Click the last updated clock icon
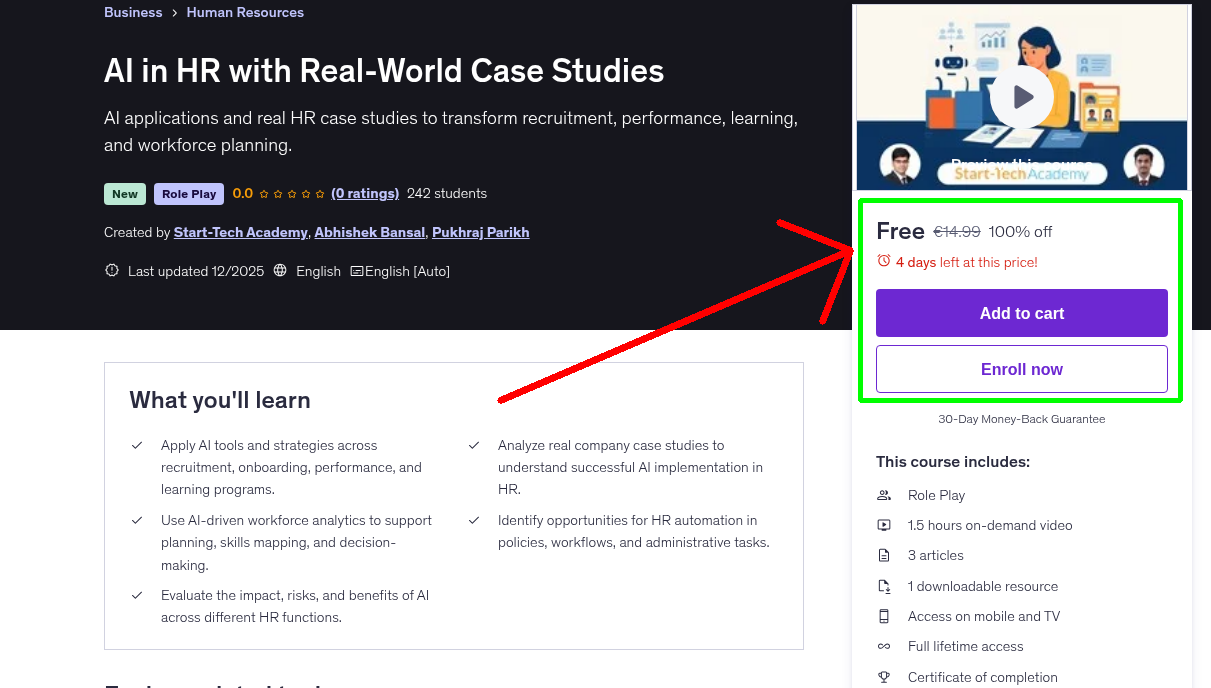 tap(111, 270)
